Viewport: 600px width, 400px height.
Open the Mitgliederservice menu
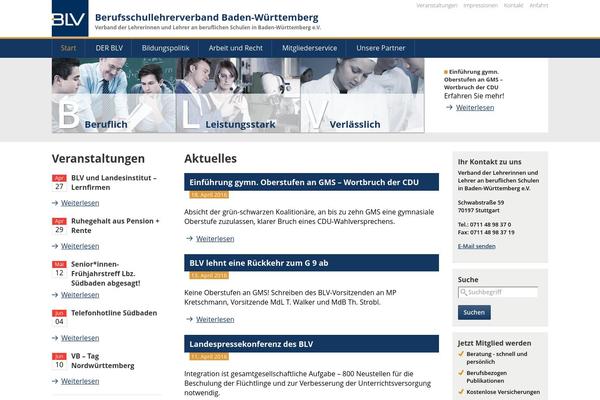point(309,48)
